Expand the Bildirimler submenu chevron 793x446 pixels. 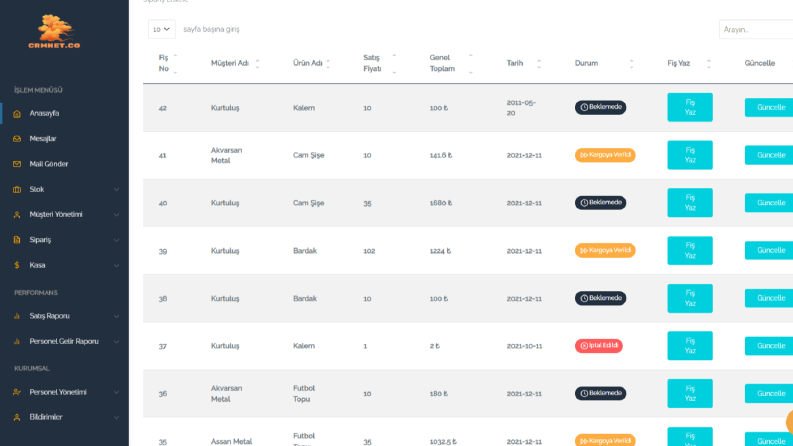tap(116, 418)
